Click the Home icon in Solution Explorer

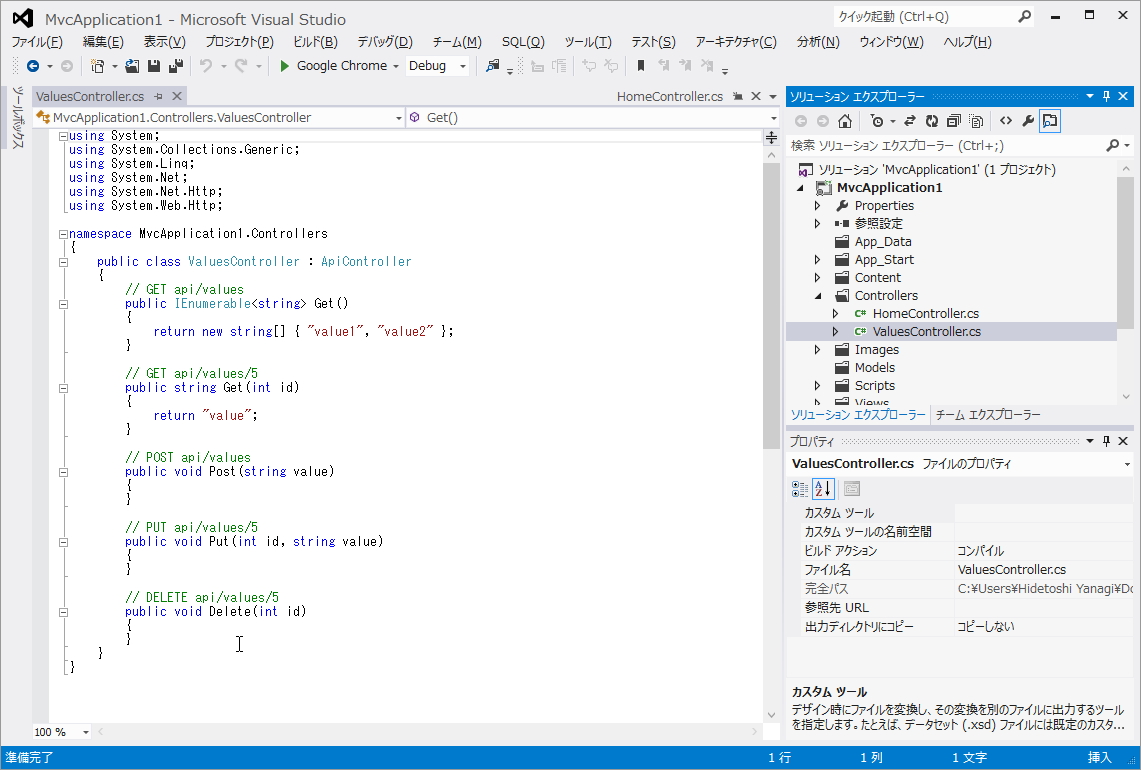point(844,121)
